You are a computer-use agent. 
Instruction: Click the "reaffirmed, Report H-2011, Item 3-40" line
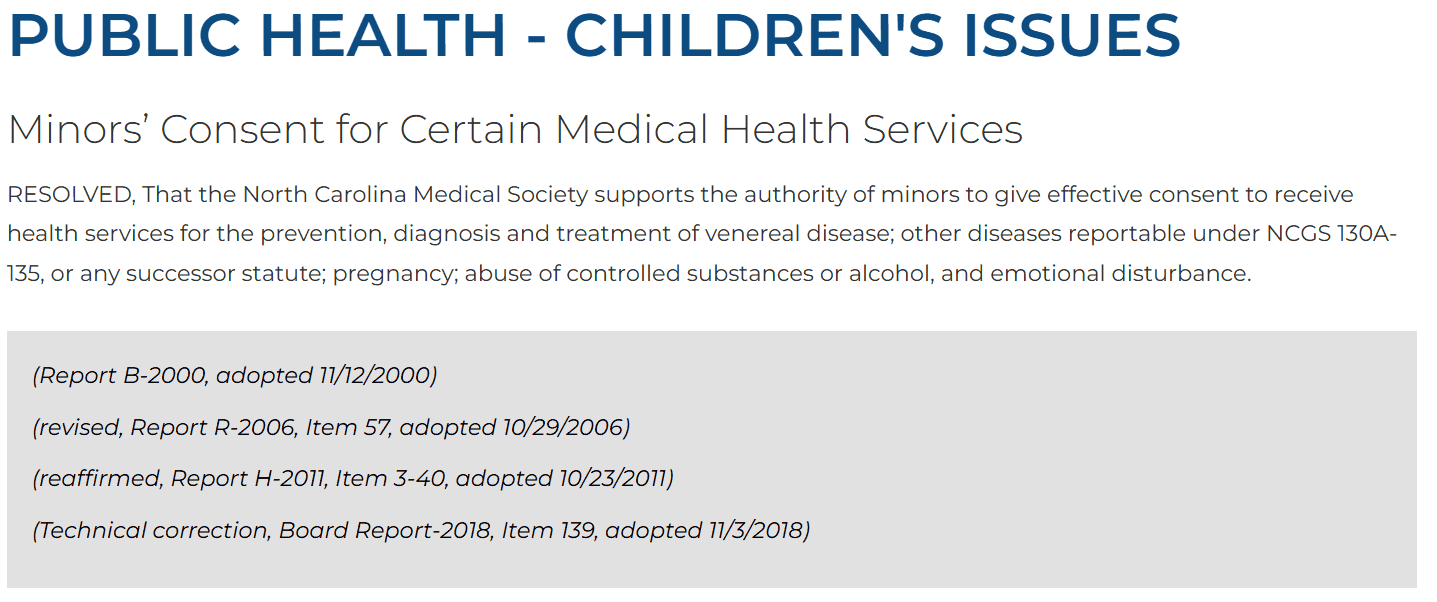353,479
